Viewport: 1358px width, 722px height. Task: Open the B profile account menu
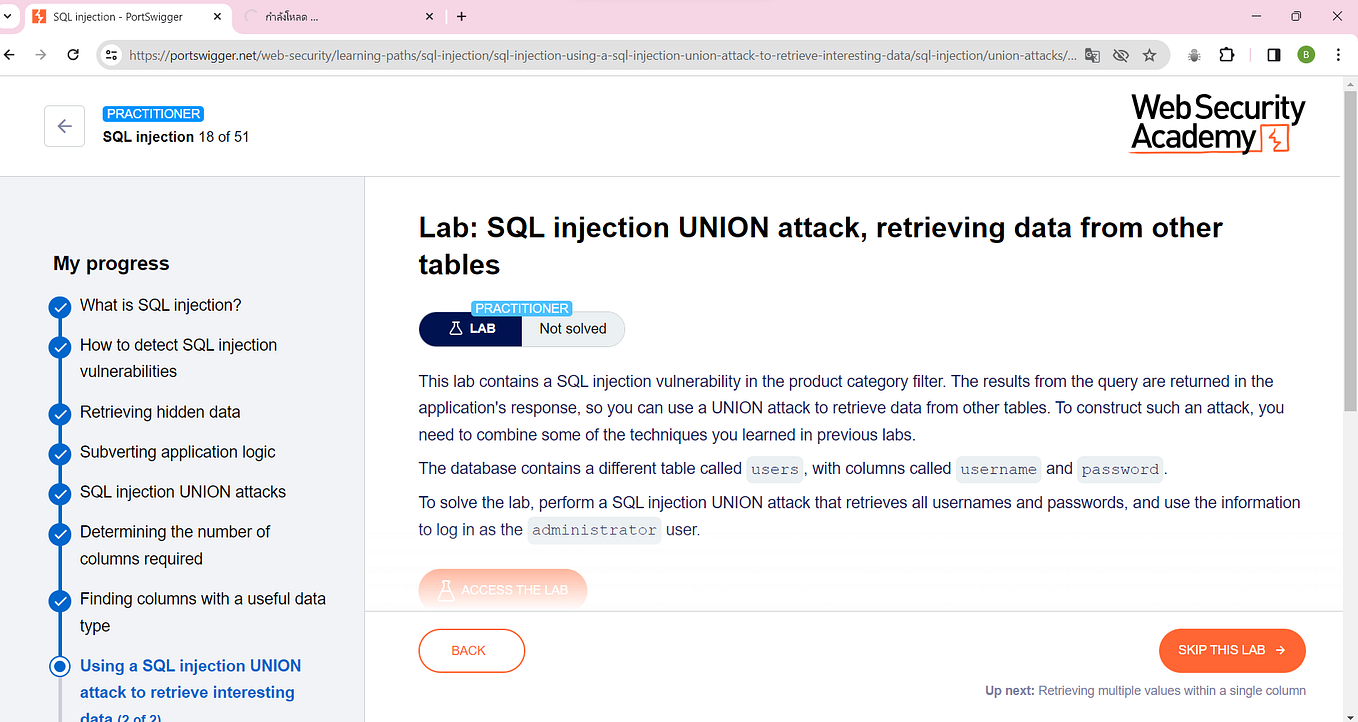pos(1306,55)
